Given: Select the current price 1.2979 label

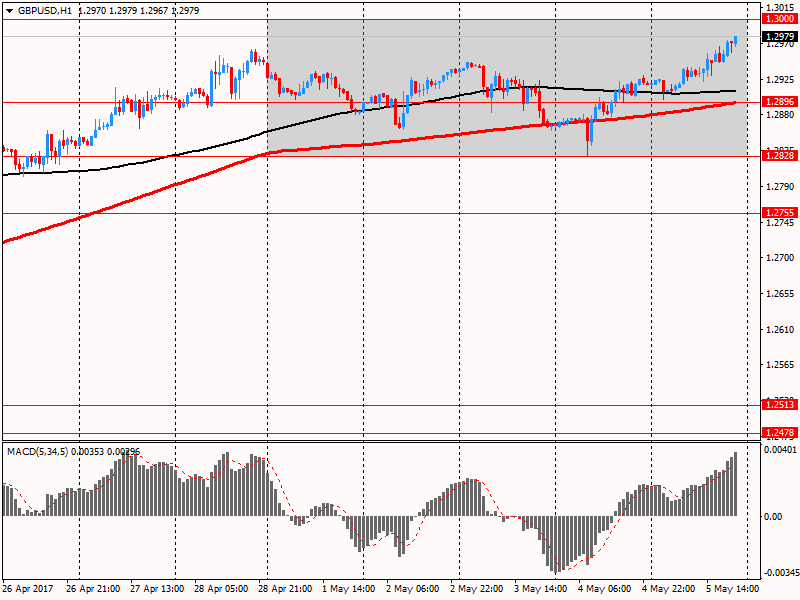Looking at the screenshot, I should [779, 36].
